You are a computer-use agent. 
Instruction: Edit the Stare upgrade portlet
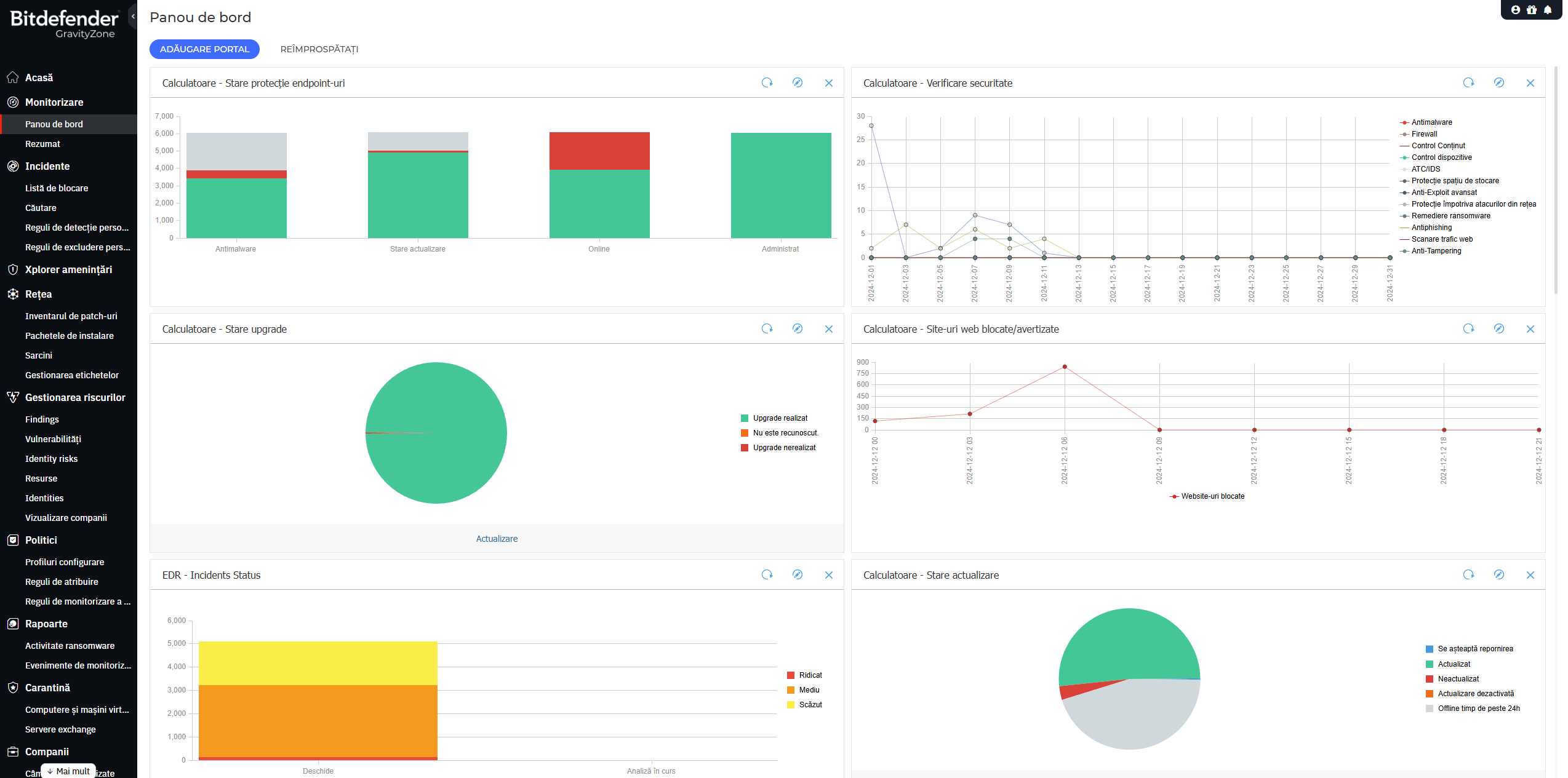pyautogui.click(x=798, y=328)
